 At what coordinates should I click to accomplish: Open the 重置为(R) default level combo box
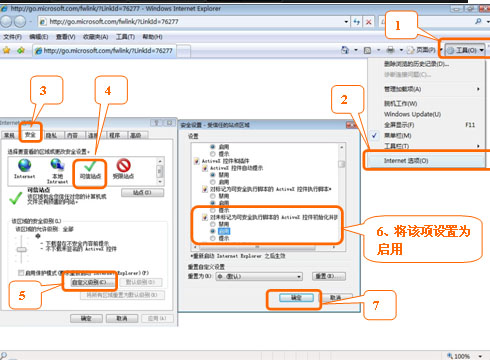[259, 276]
